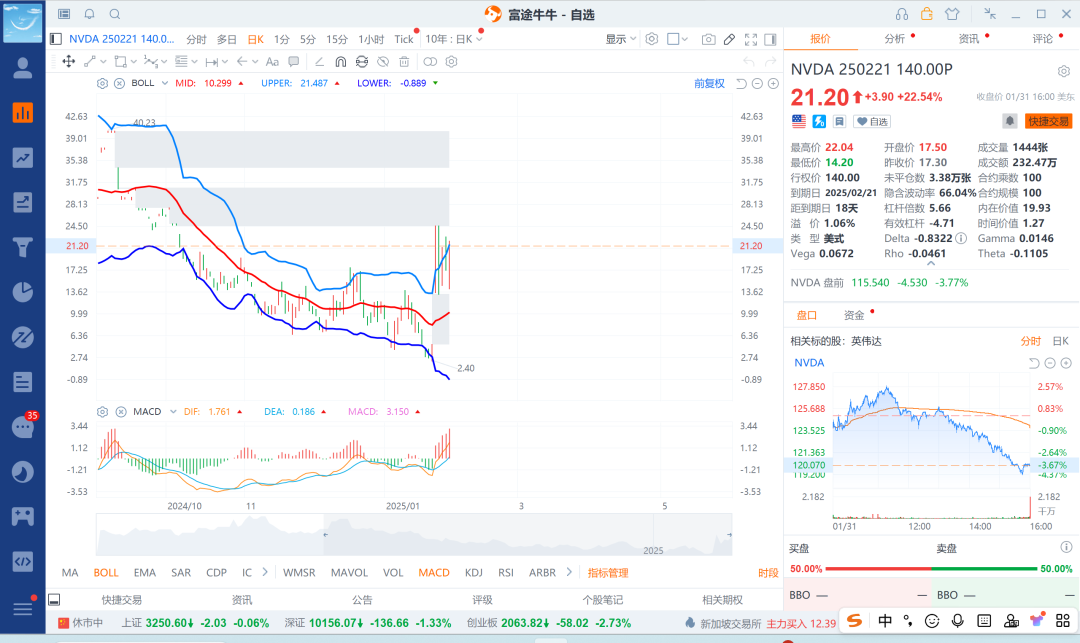The height and width of the screenshot is (643, 1080).
Task: Remove the BOLL indicator with X icon
Action: [x=119, y=83]
